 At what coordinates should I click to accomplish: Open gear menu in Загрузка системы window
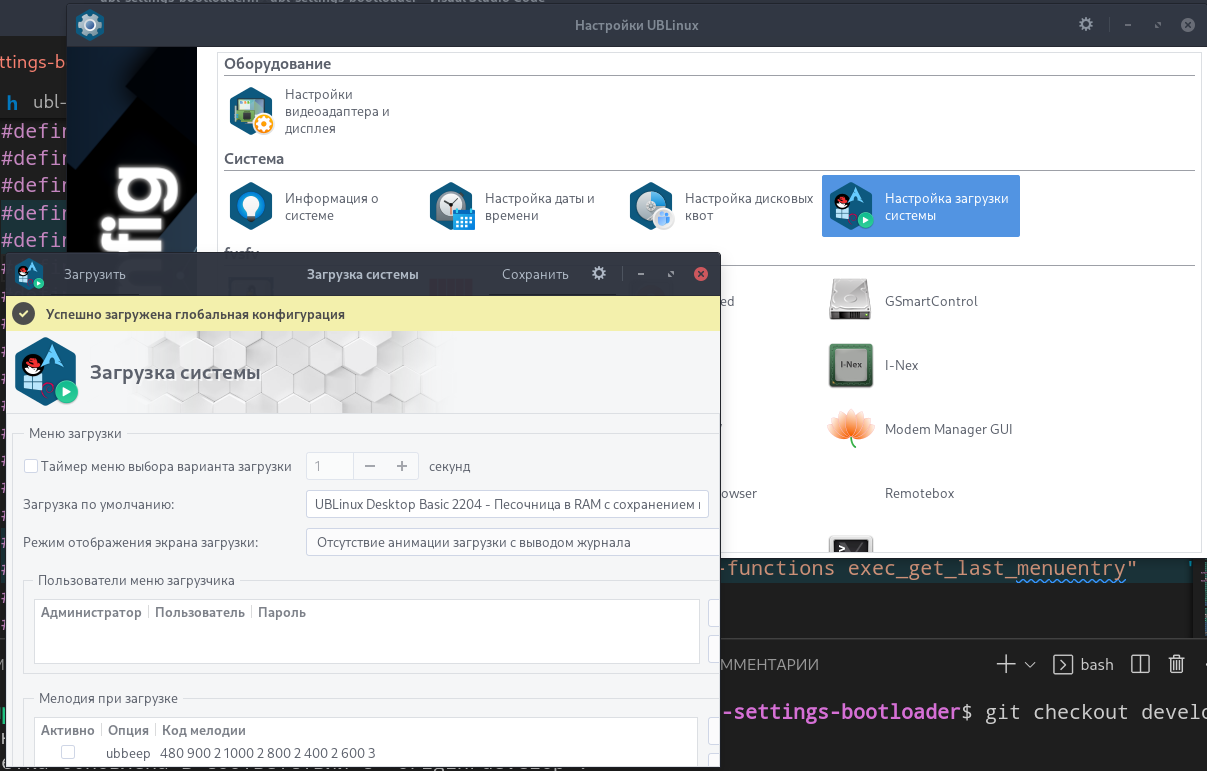(x=599, y=274)
